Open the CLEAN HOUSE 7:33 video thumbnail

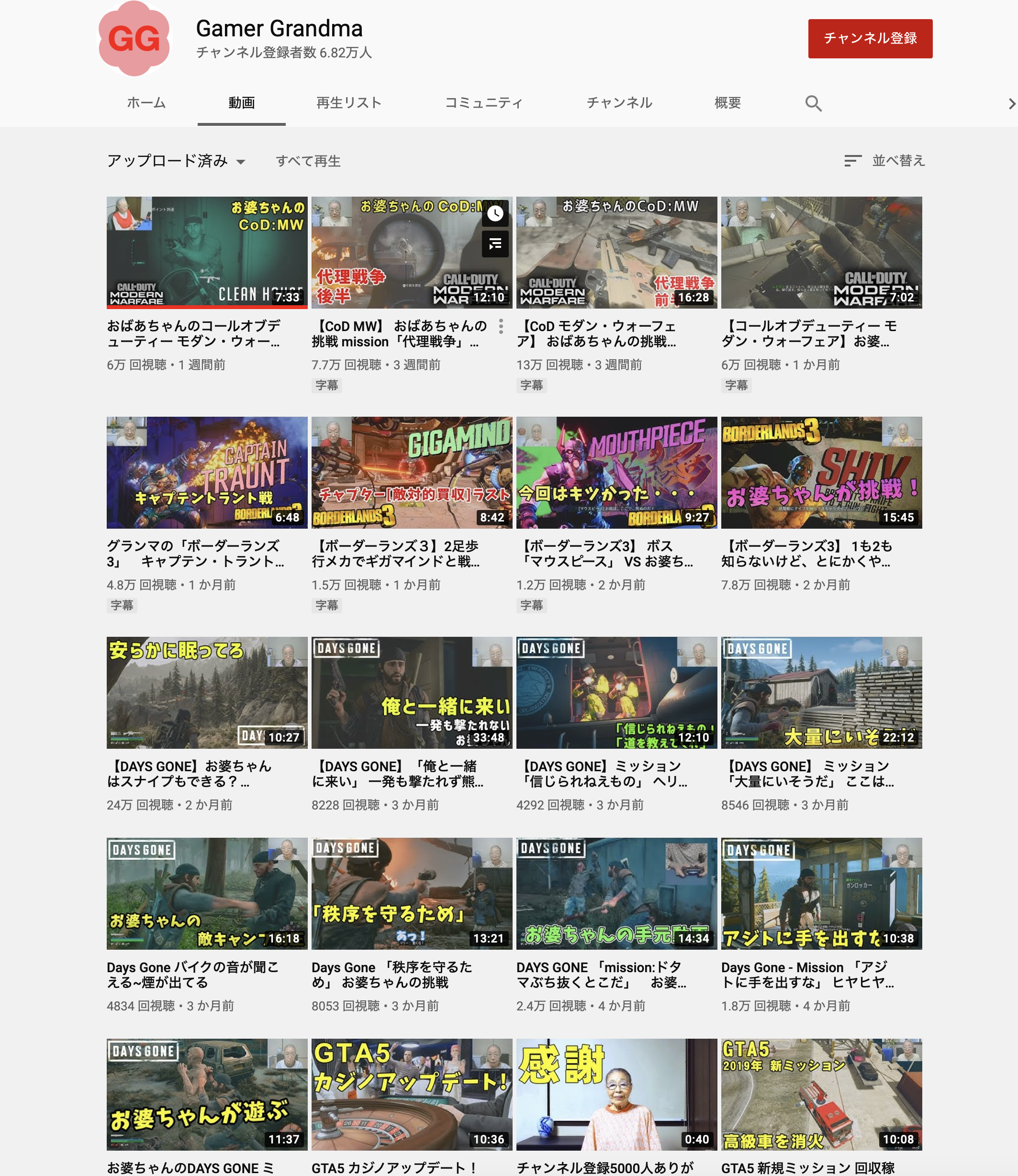click(x=207, y=252)
